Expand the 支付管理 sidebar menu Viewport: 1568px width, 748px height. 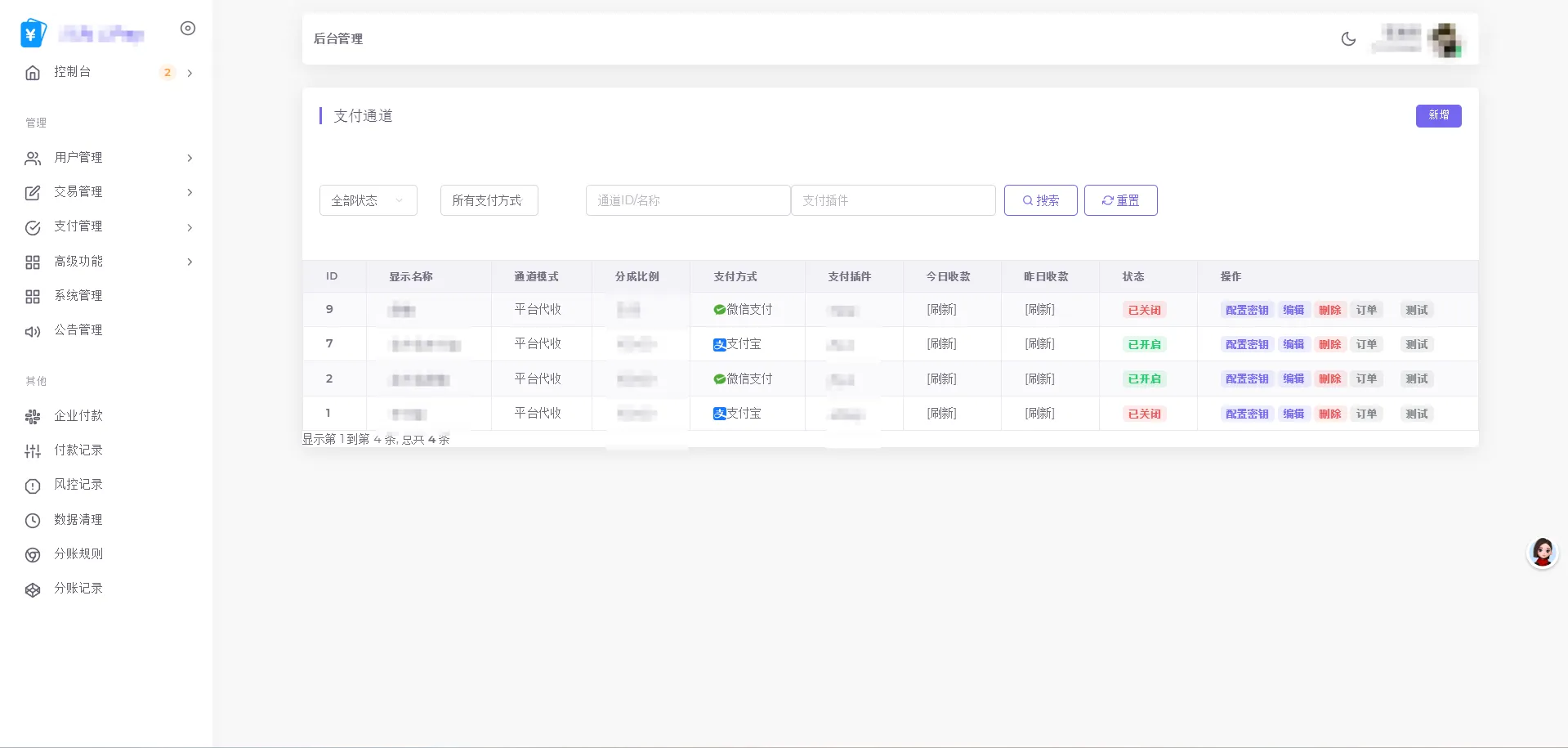click(78, 226)
